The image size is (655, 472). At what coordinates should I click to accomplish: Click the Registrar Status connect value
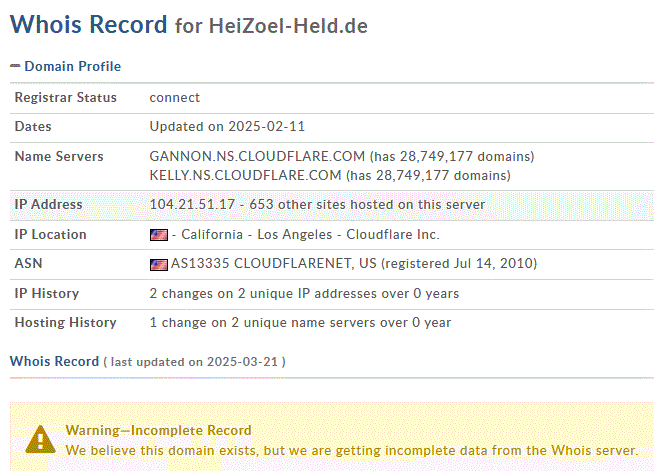(175, 97)
